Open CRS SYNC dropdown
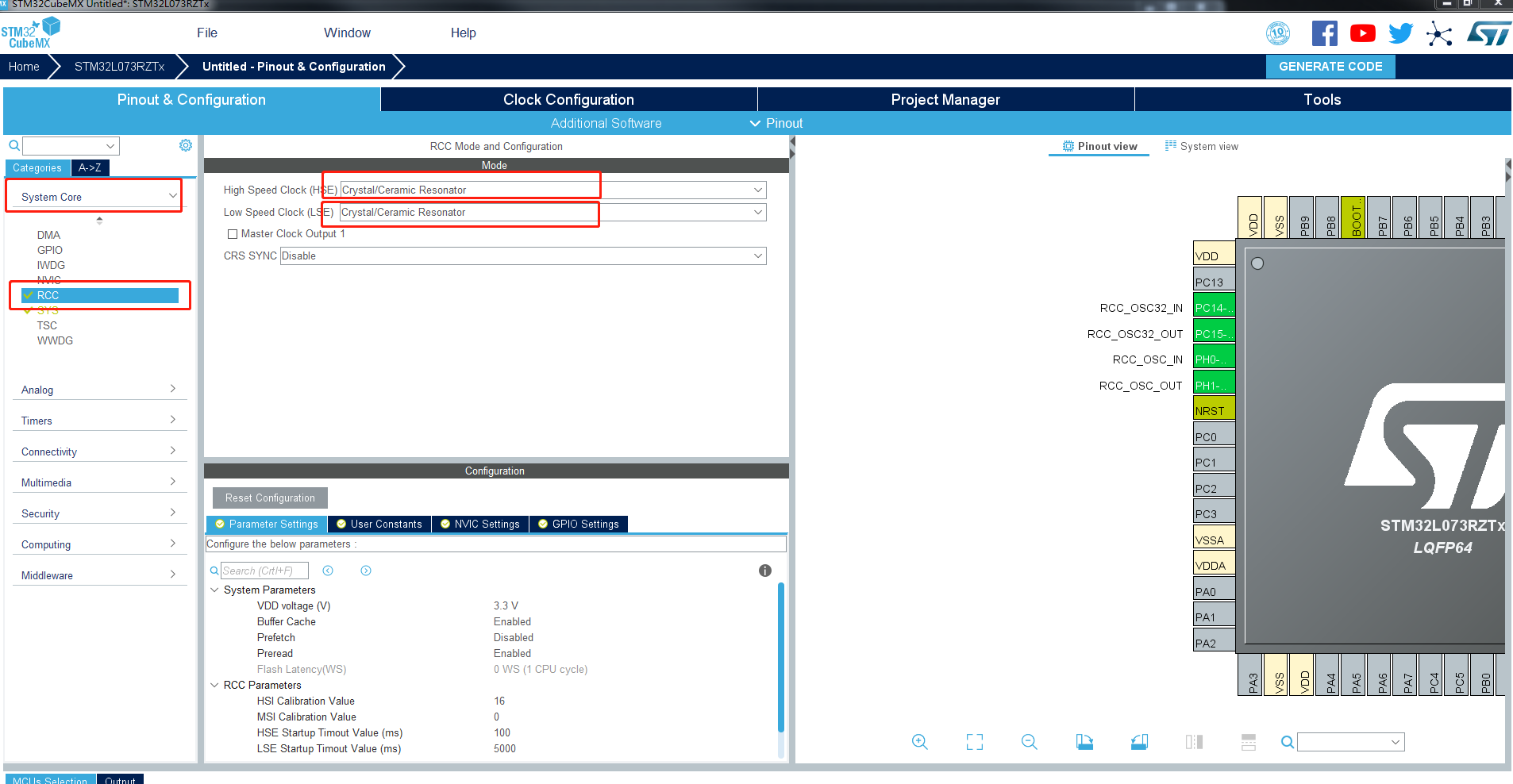 tap(757, 256)
